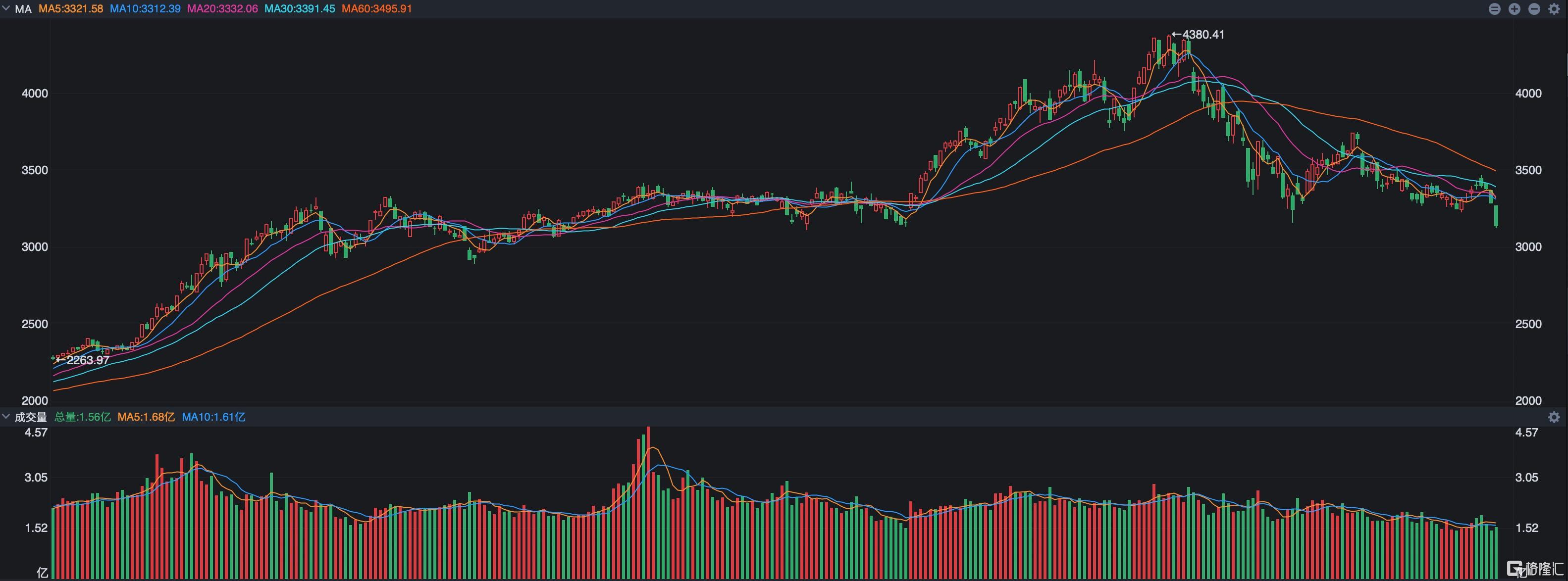Click MA20:3332.06 legend value
The width and height of the screenshot is (1568, 581).
pyautogui.click(x=222, y=9)
